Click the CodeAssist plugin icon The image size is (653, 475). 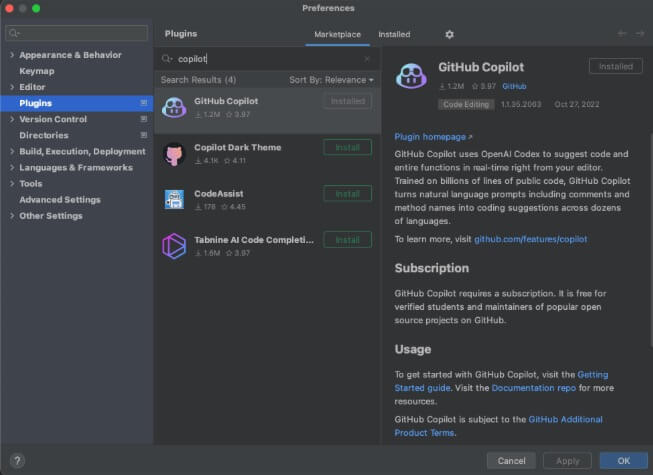174,199
